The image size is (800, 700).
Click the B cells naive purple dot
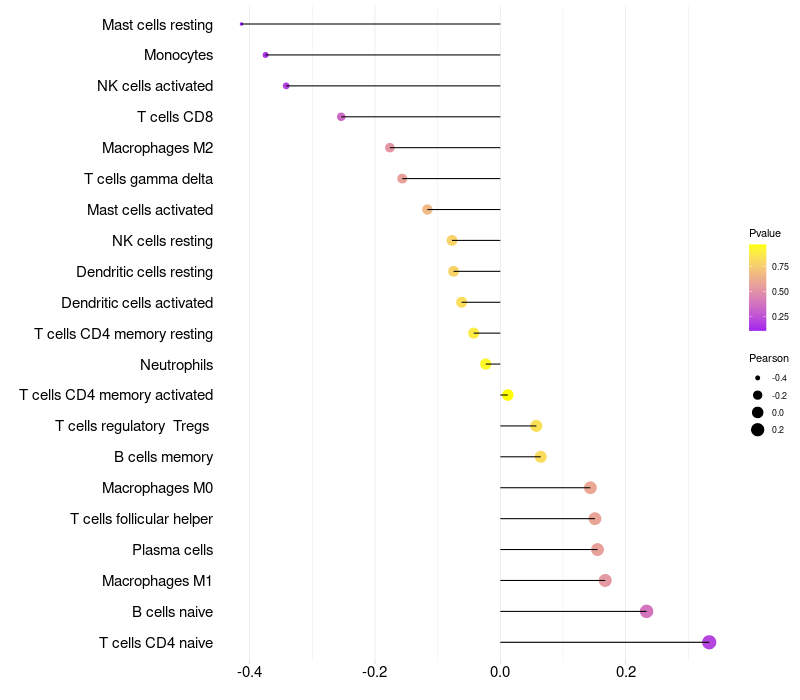click(x=646, y=611)
